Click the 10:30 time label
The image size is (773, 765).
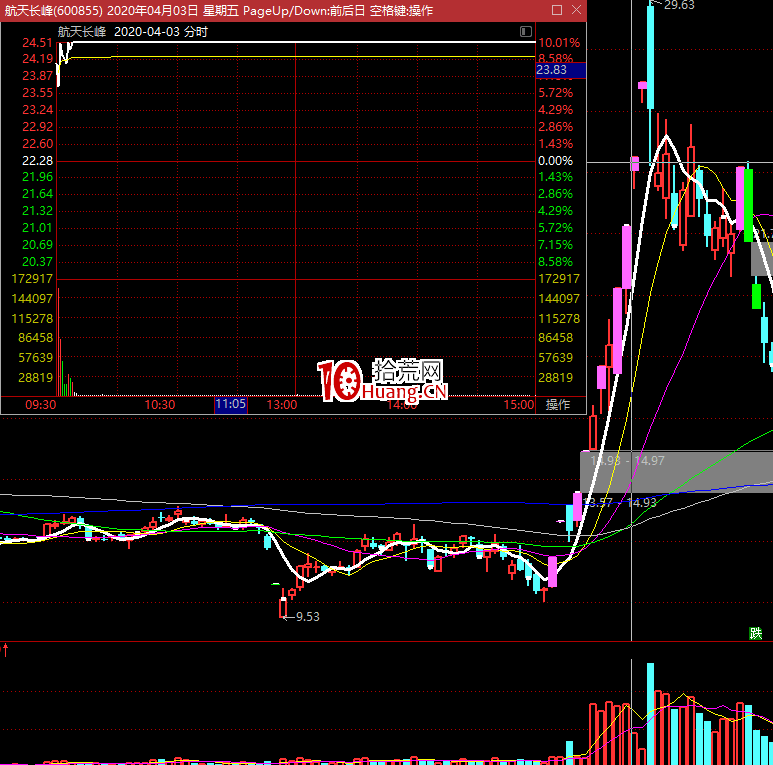click(160, 405)
